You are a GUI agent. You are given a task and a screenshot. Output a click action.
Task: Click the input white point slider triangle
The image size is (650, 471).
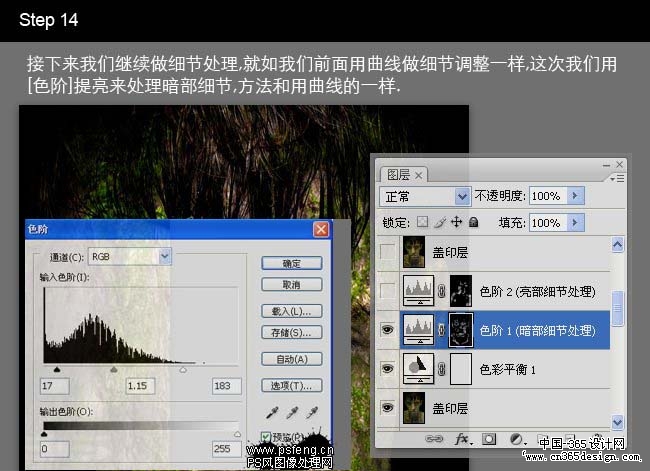pos(183,369)
